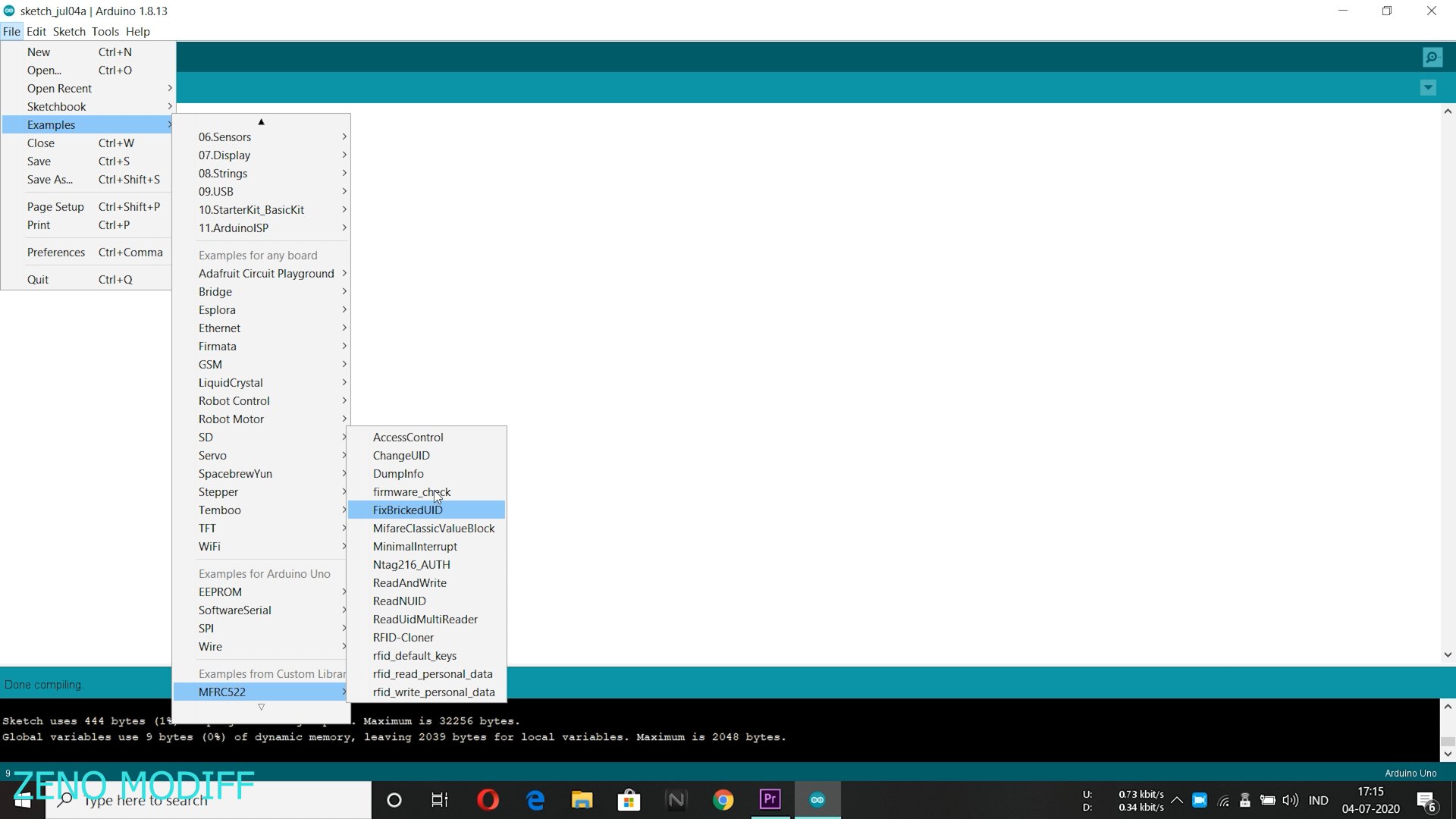Choose Page Setup in File menu
The height and width of the screenshot is (819, 1456).
pos(88,207)
